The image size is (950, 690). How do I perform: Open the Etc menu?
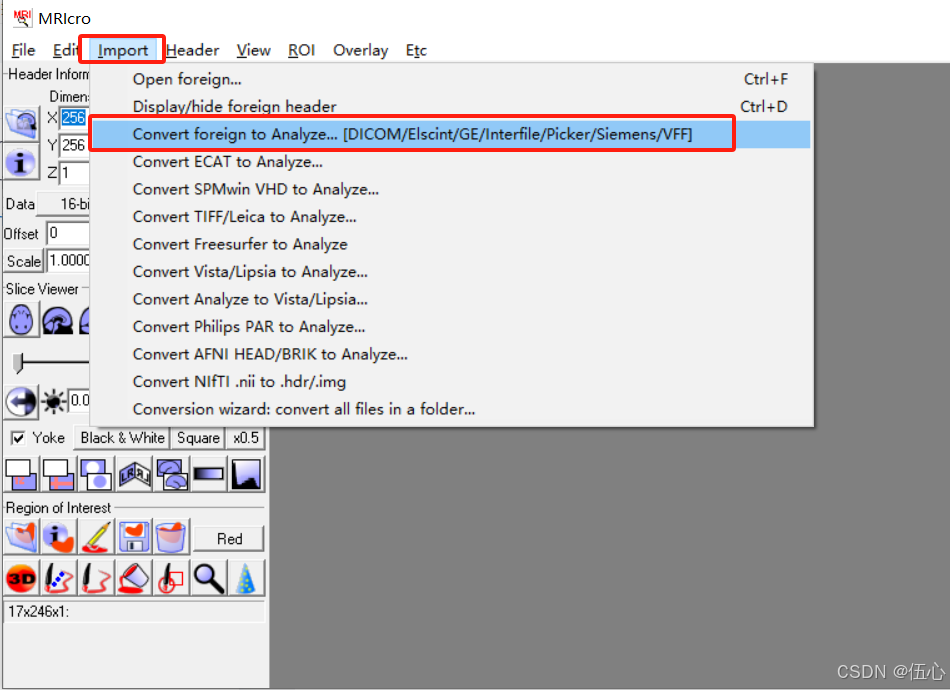coord(416,50)
